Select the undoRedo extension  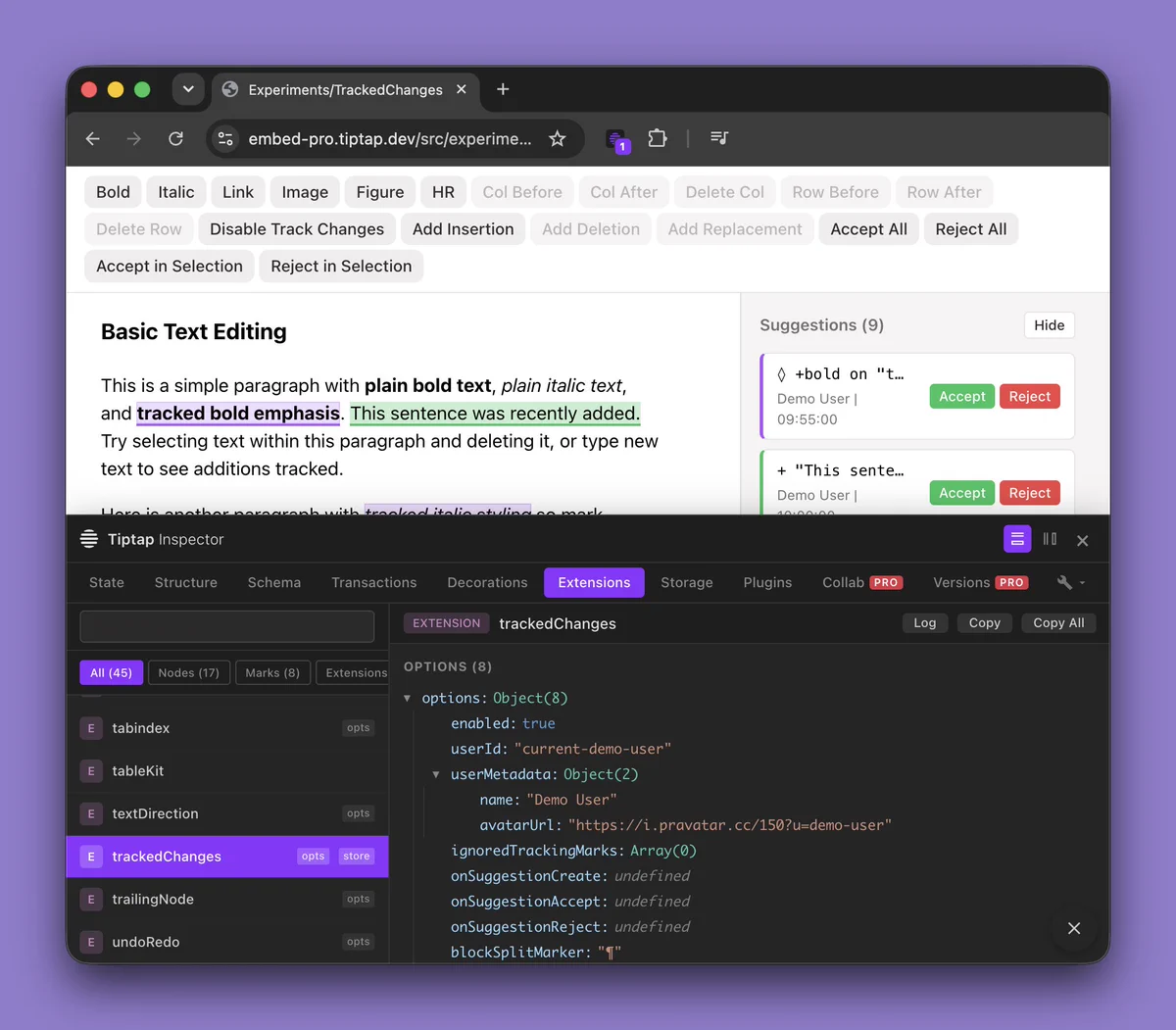coord(227,942)
